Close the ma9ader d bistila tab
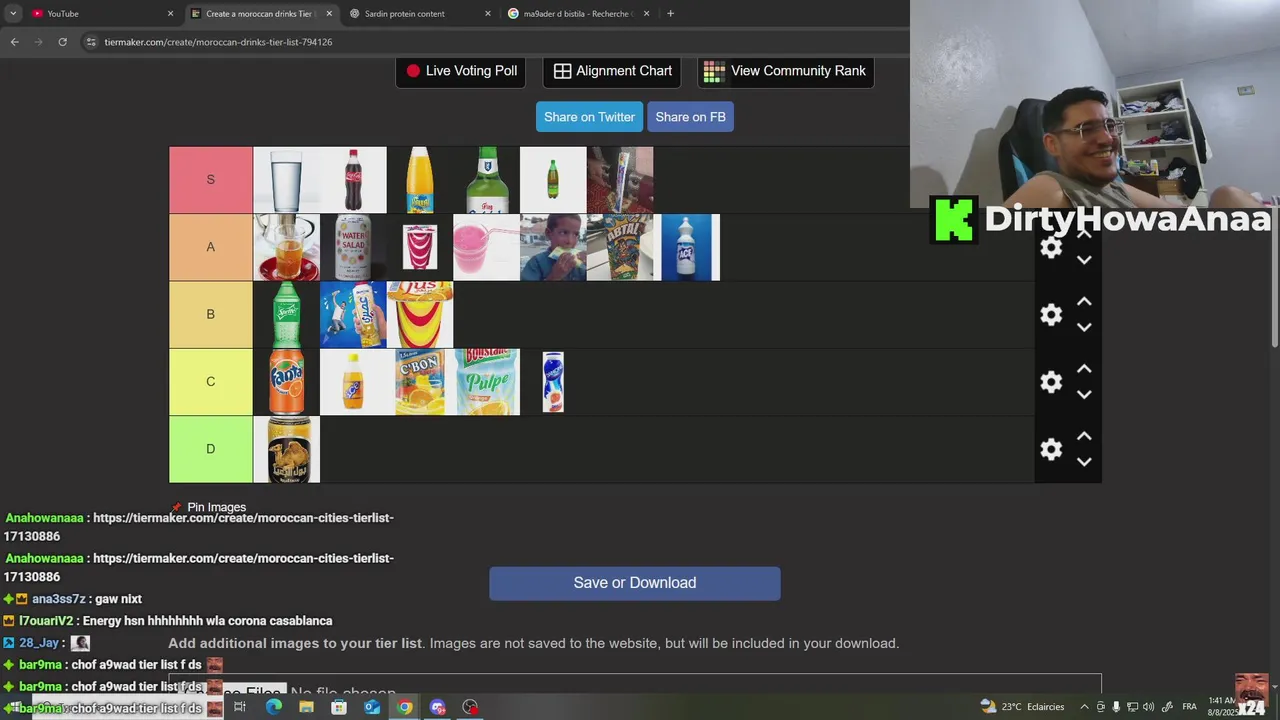Screen dimensions: 1280x720 pyautogui.click(x=647, y=13)
